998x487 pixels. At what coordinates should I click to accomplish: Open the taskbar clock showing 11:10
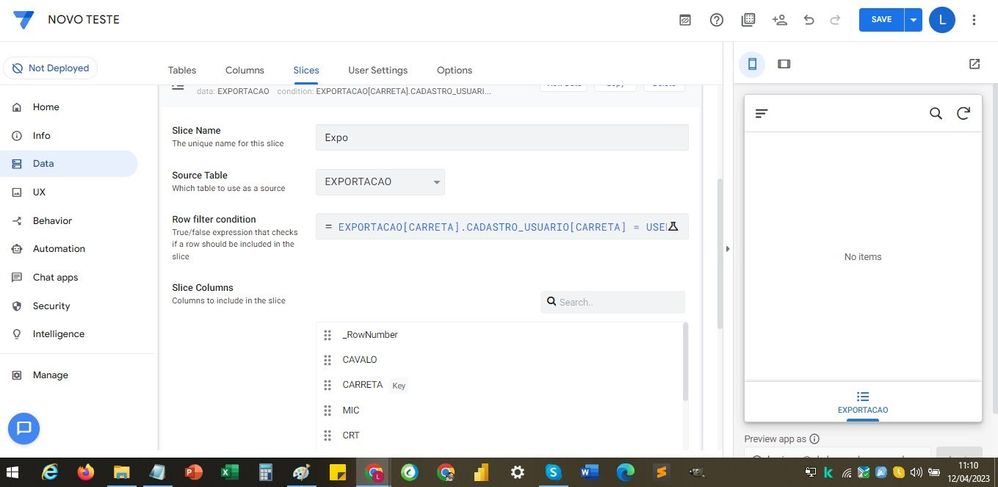click(969, 472)
